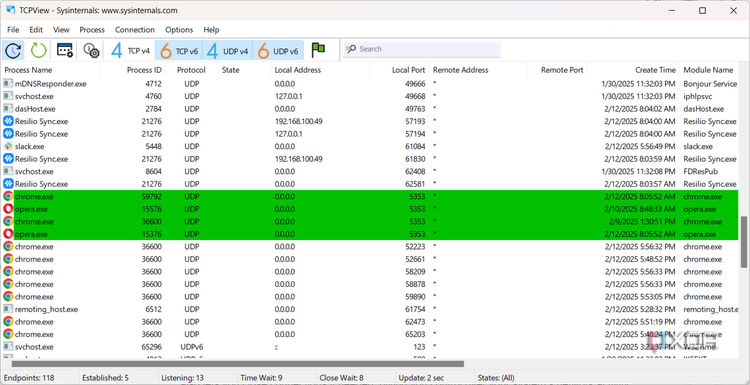Viewport: 750px width, 385px height.
Task: Click Resilio Sync icon on port 62581
Action: 8,184
